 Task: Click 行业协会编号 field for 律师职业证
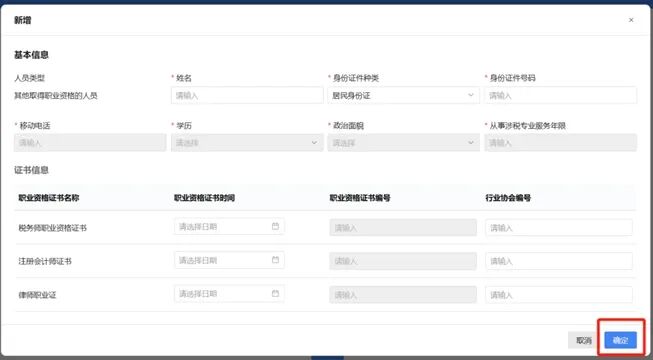(x=559, y=295)
